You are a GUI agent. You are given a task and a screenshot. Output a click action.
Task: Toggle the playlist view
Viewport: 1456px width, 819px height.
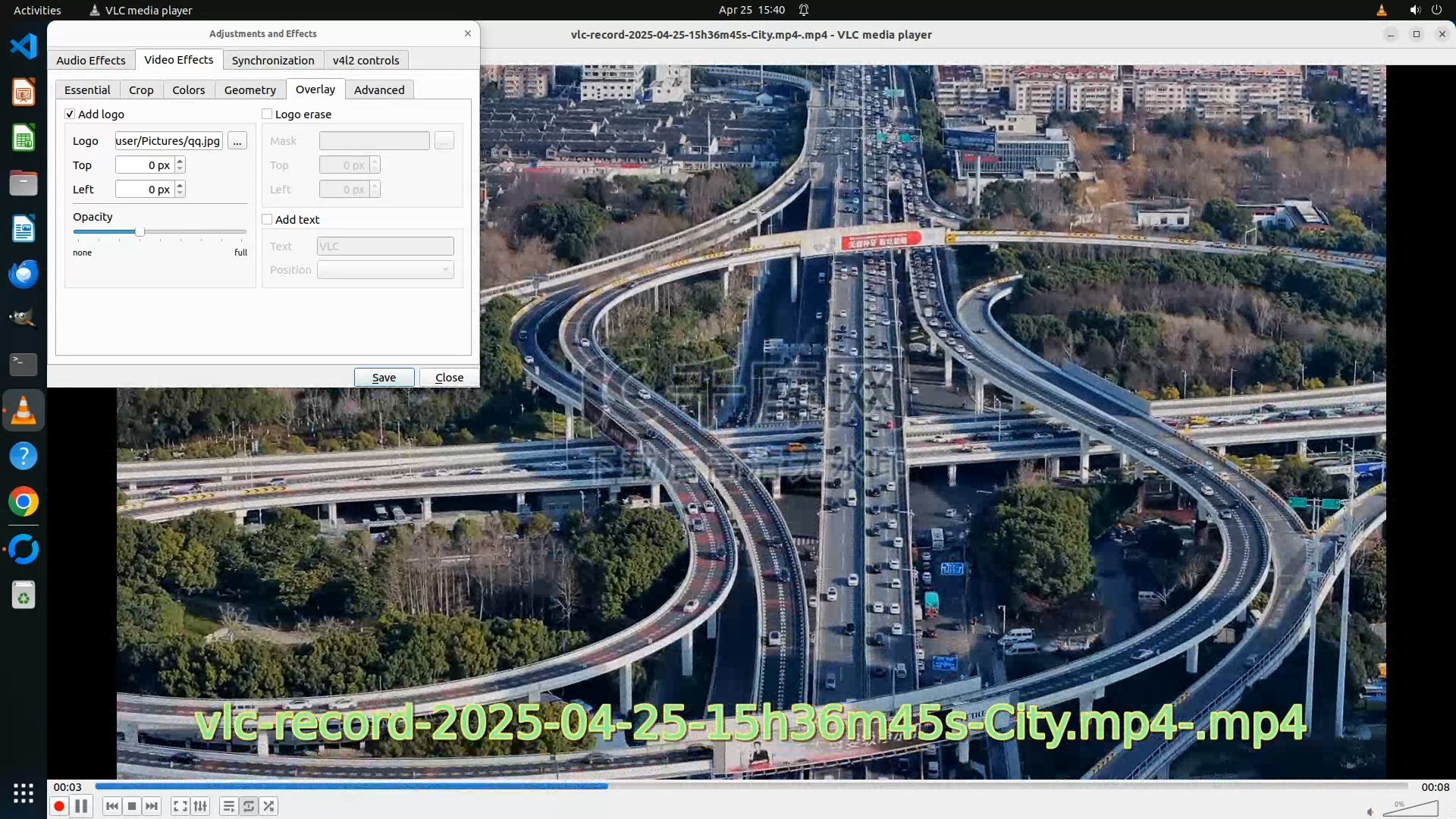[228, 806]
